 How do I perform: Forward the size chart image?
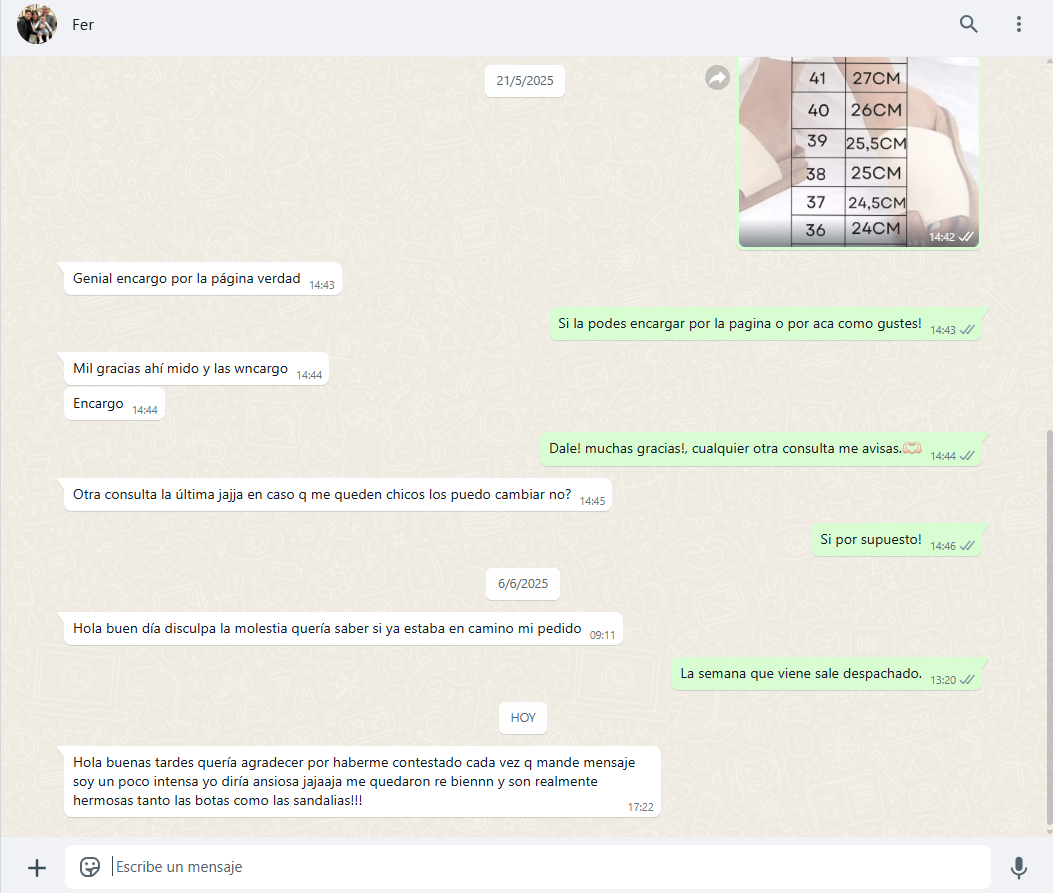[x=717, y=78]
